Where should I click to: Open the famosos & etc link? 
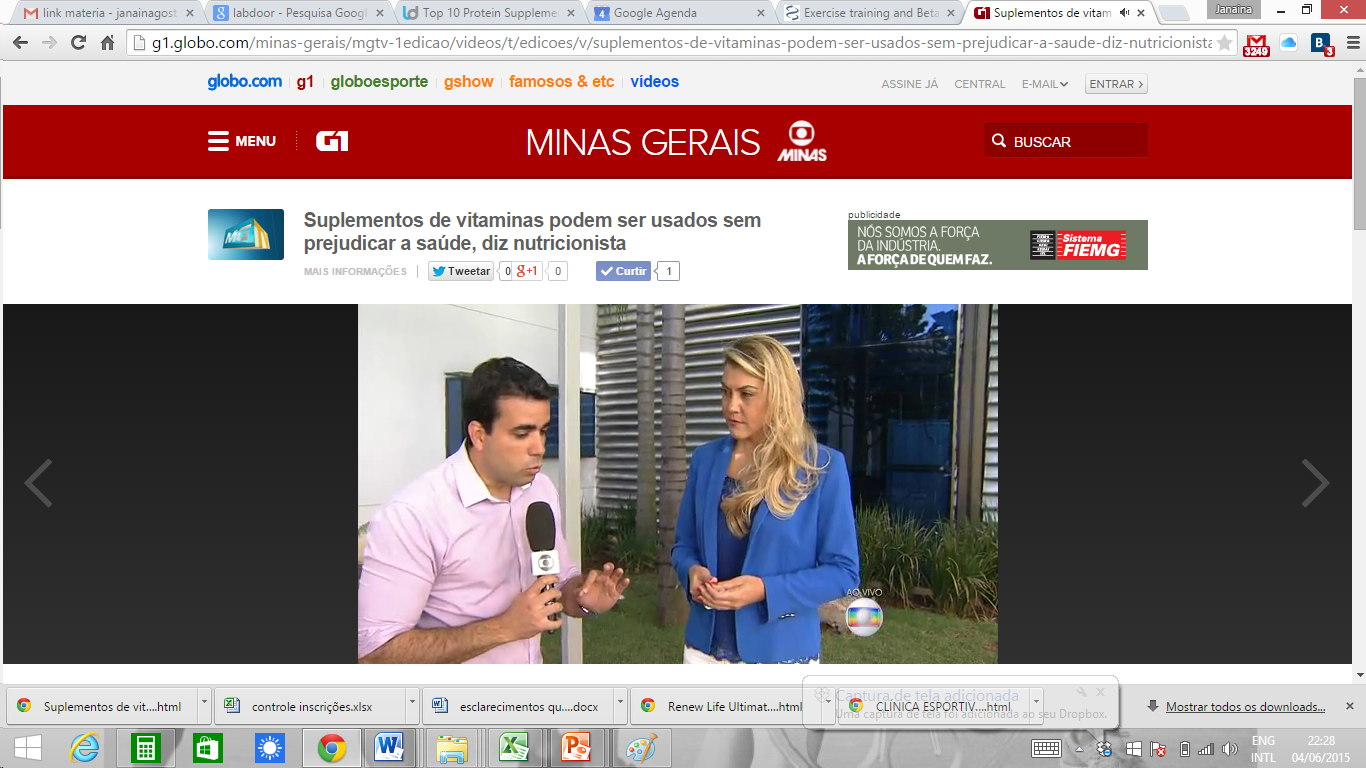(562, 82)
